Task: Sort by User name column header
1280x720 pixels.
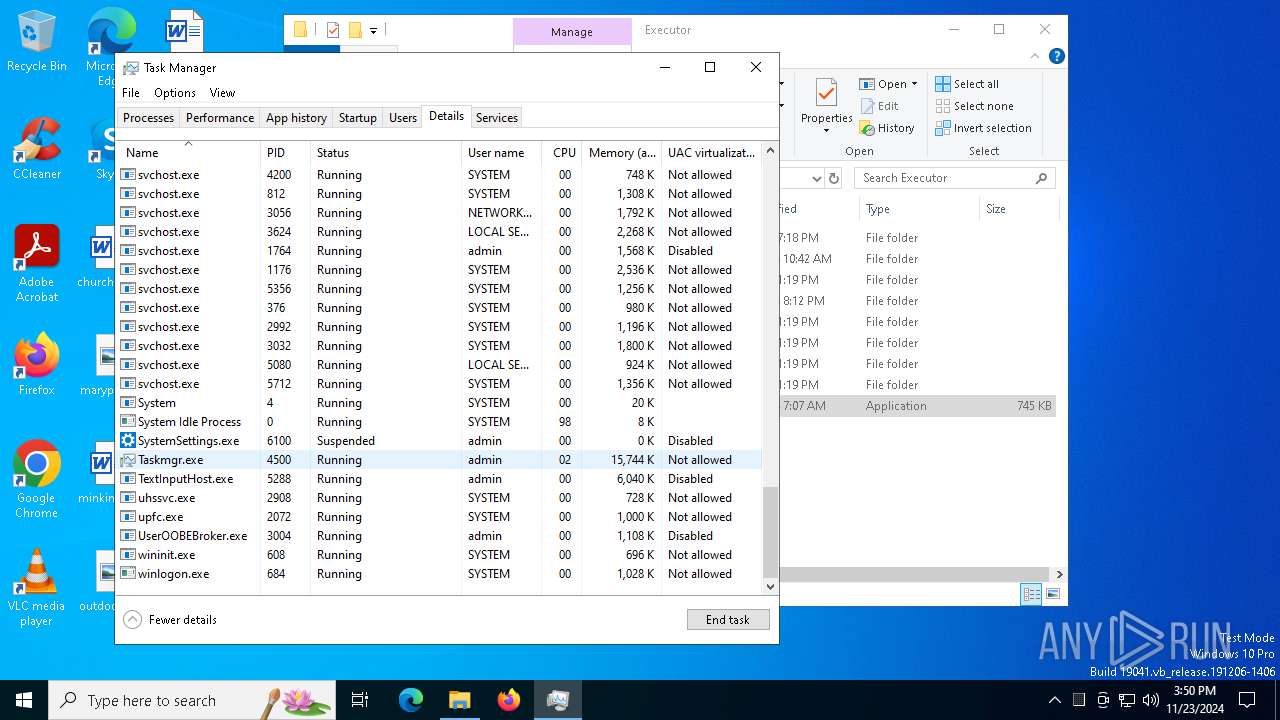Action: tap(502, 153)
